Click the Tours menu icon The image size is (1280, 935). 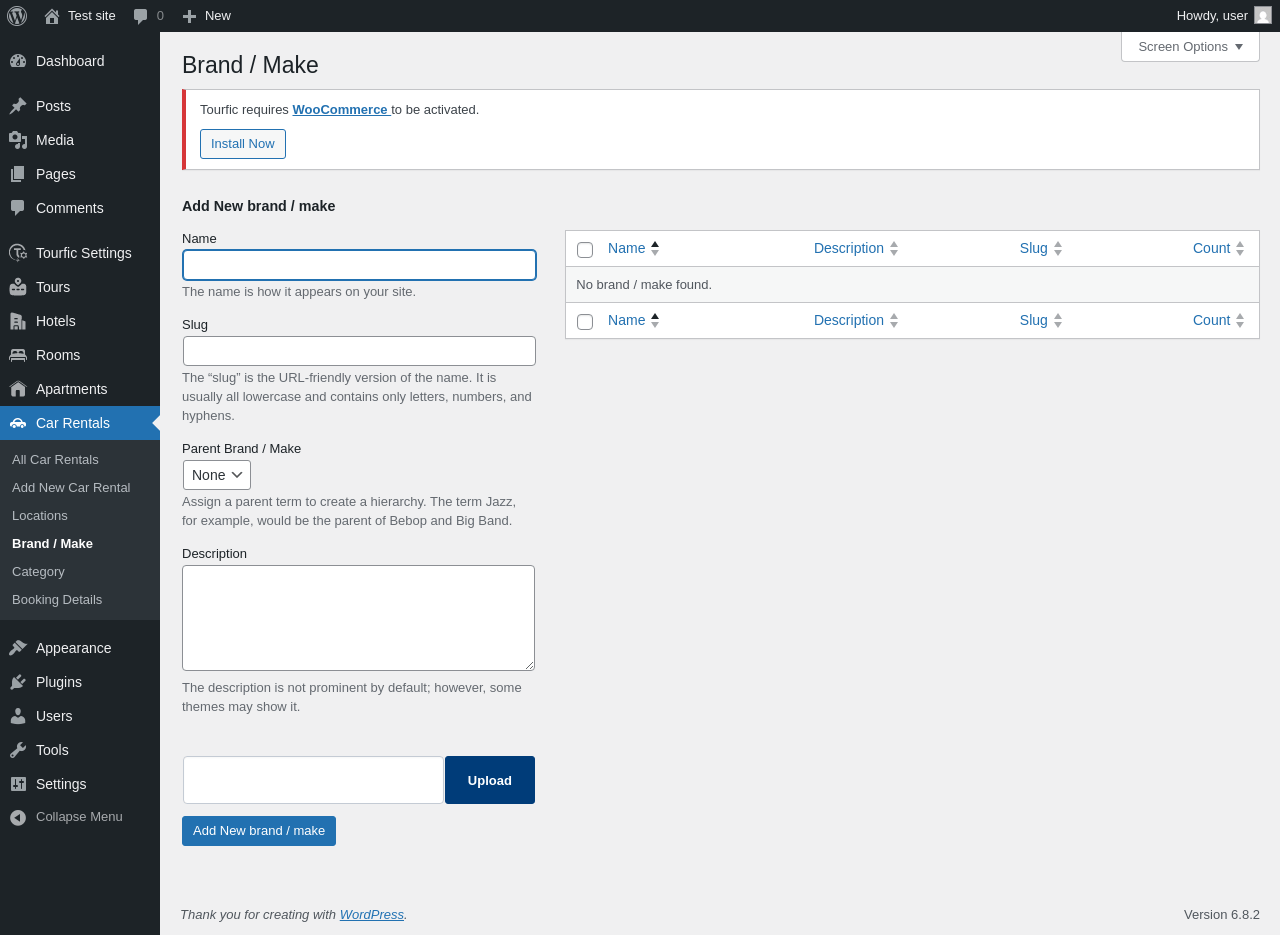[x=18, y=287]
